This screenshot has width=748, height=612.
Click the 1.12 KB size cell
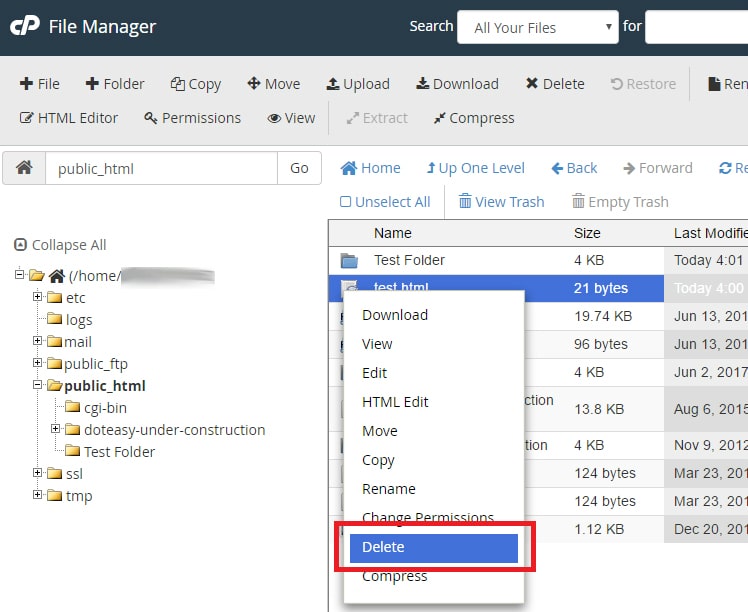pos(599,529)
